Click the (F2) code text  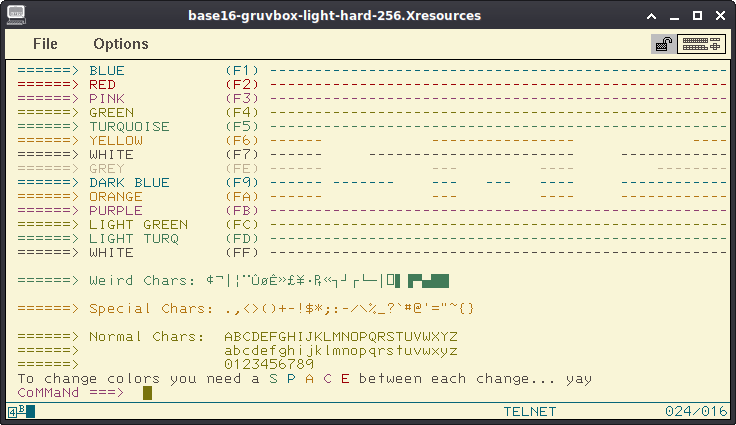coord(242,85)
